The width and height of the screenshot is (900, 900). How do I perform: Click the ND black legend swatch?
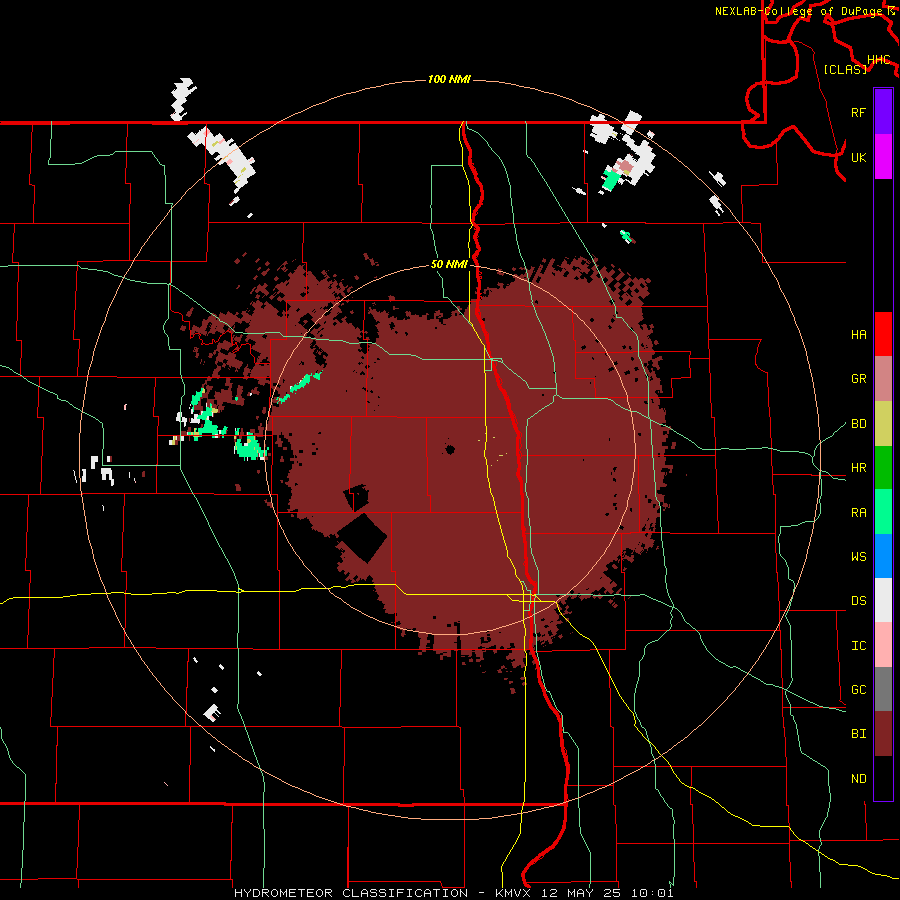click(x=883, y=778)
